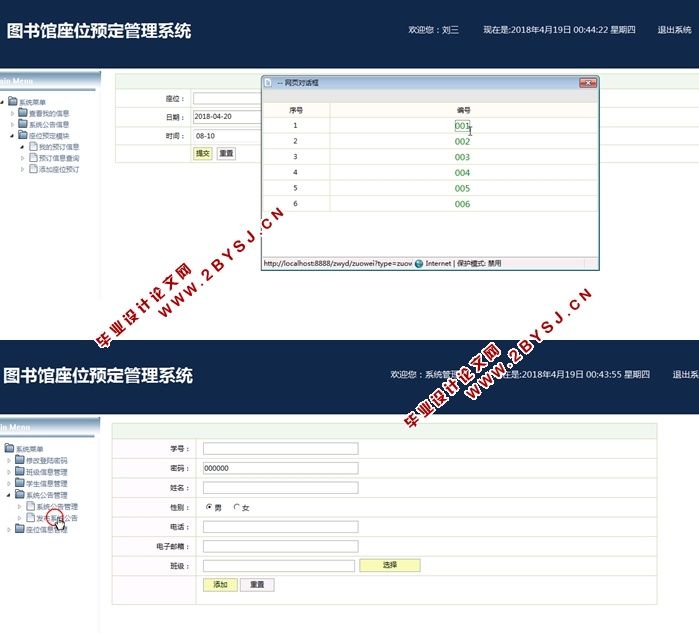Choose seat number 003 in the dialog
Viewport: 699px width, 633px height.
(462, 157)
